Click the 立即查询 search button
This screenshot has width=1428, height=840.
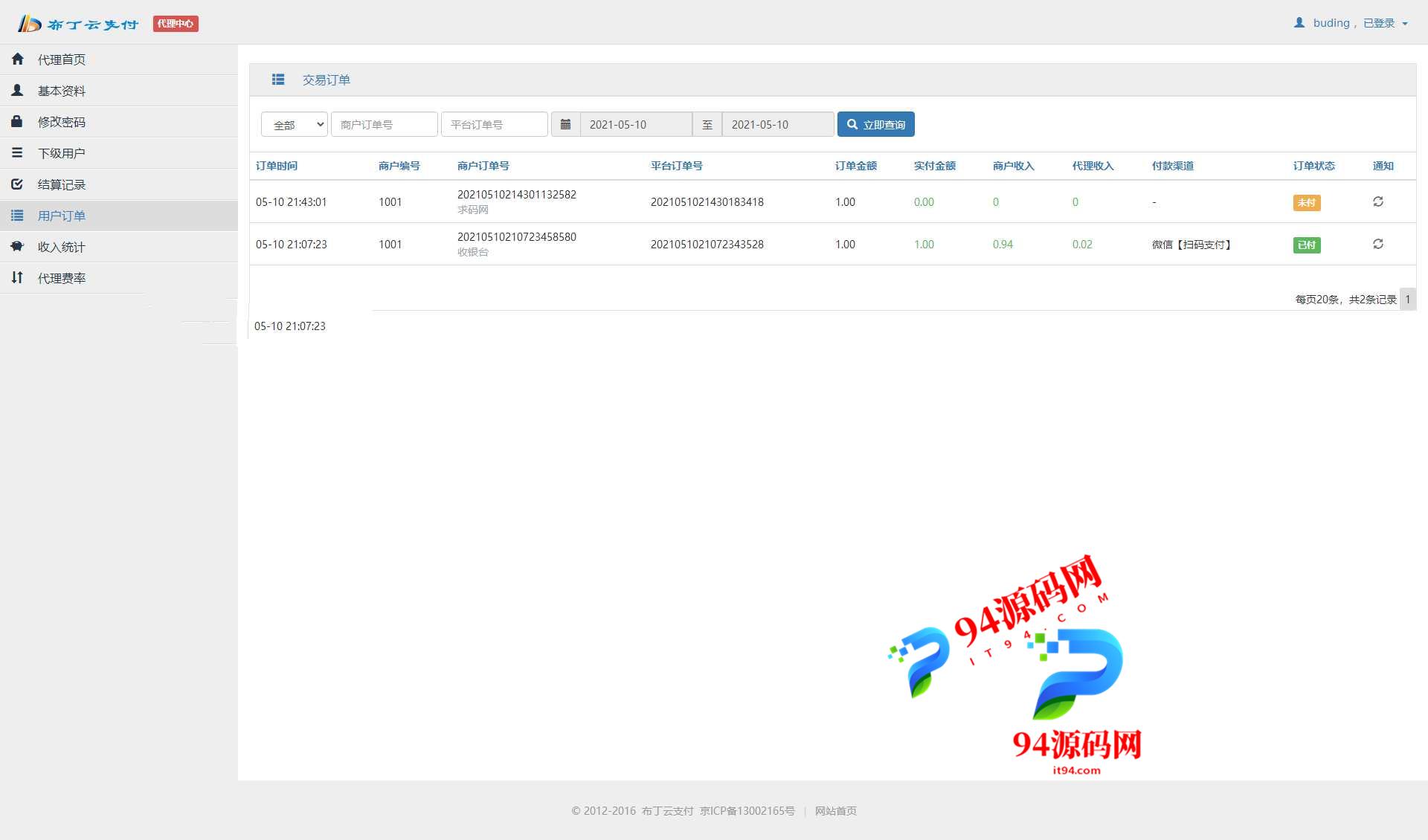click(x=876, y=124)
